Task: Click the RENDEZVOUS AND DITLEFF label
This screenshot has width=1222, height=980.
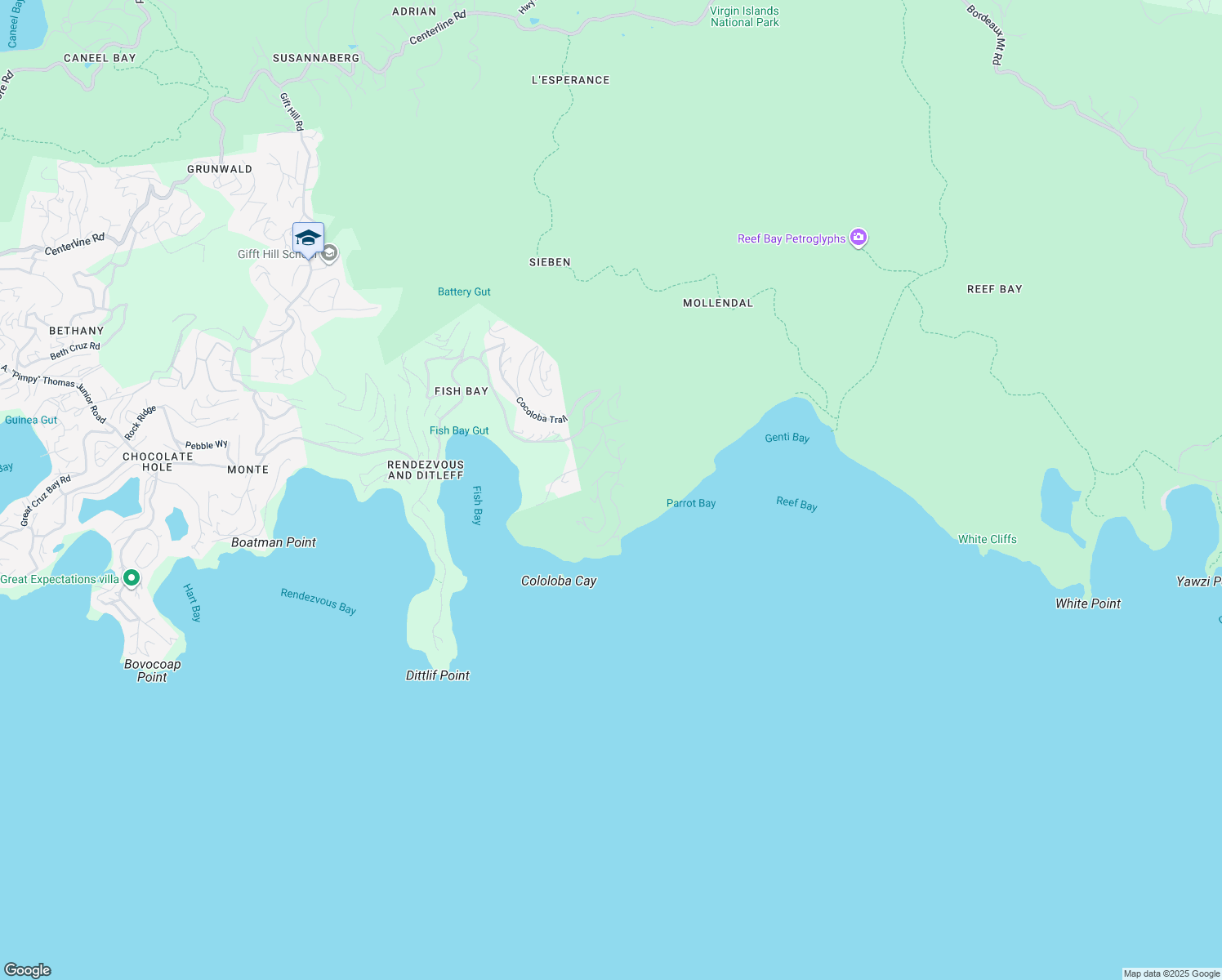Action: 426,470
